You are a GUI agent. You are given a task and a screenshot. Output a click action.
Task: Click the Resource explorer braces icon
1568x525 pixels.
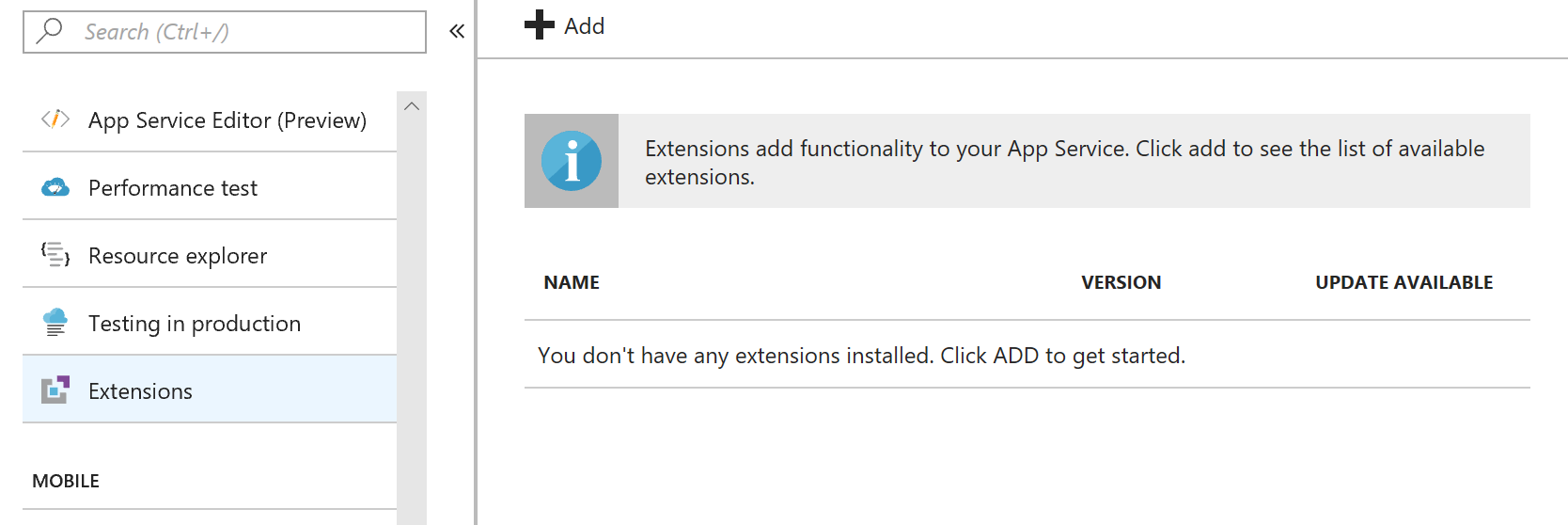click(55, 254)
